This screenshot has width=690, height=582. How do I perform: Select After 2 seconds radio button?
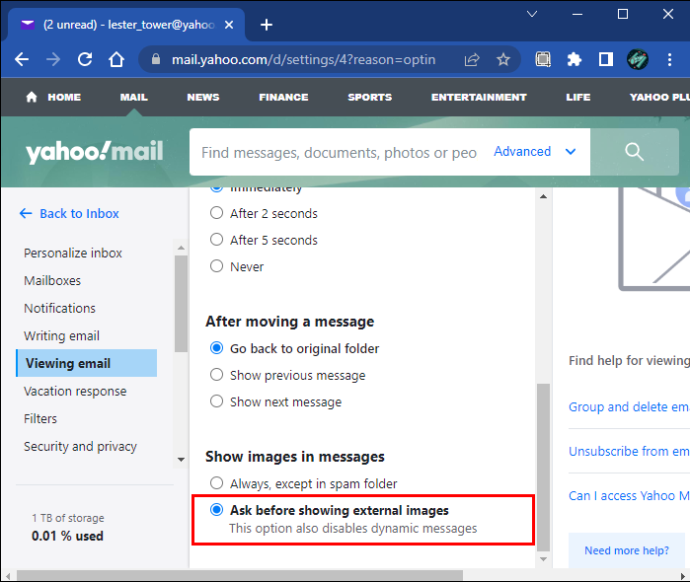[x=216, y=213]
